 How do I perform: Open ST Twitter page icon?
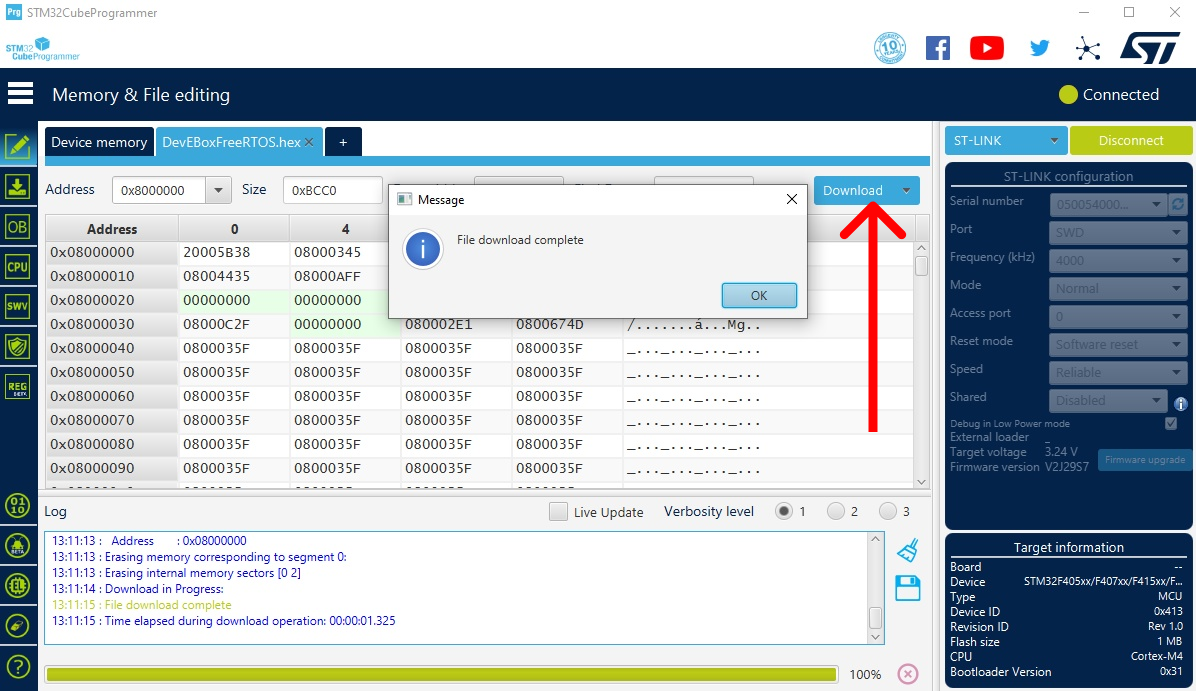pos(1039,48)
